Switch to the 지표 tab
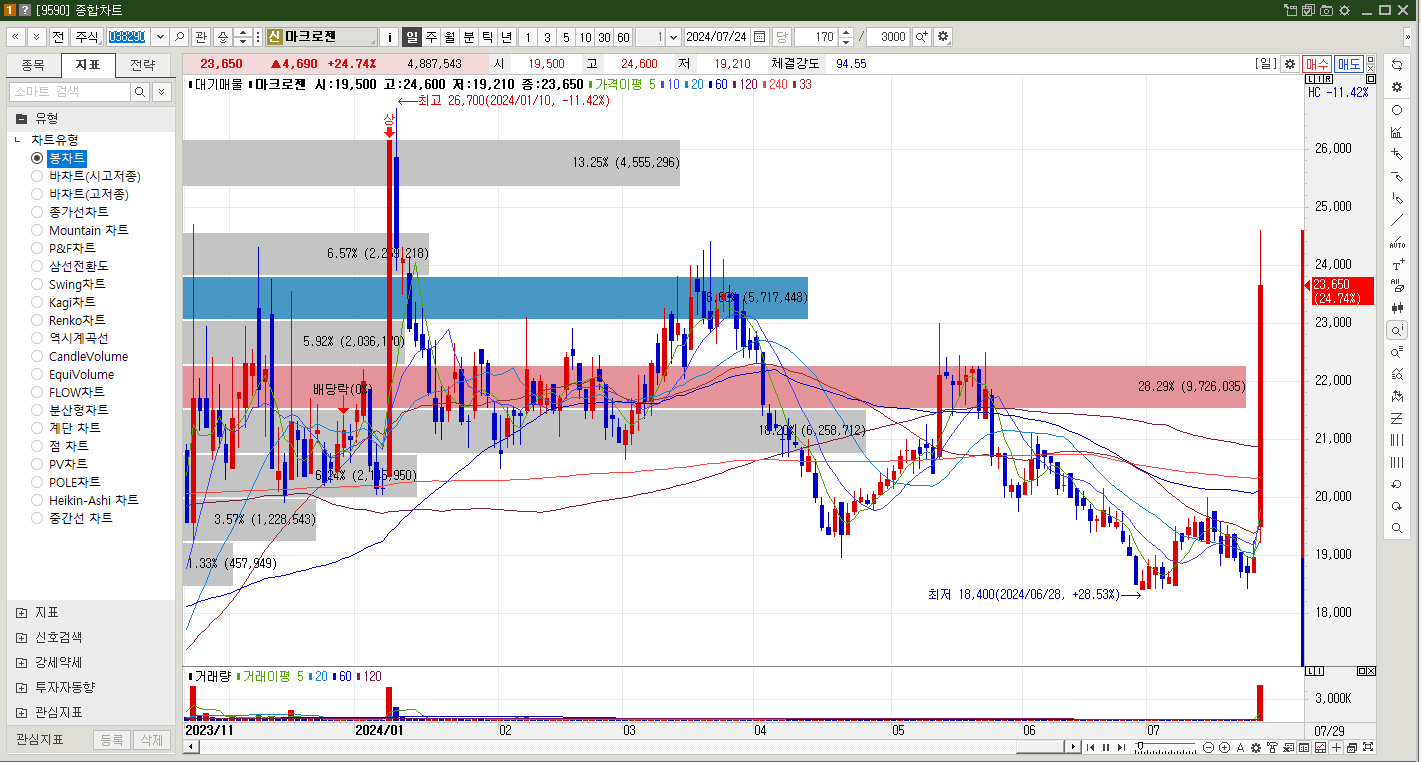This screenshot has height=762, width=1421. pos(88,66)
